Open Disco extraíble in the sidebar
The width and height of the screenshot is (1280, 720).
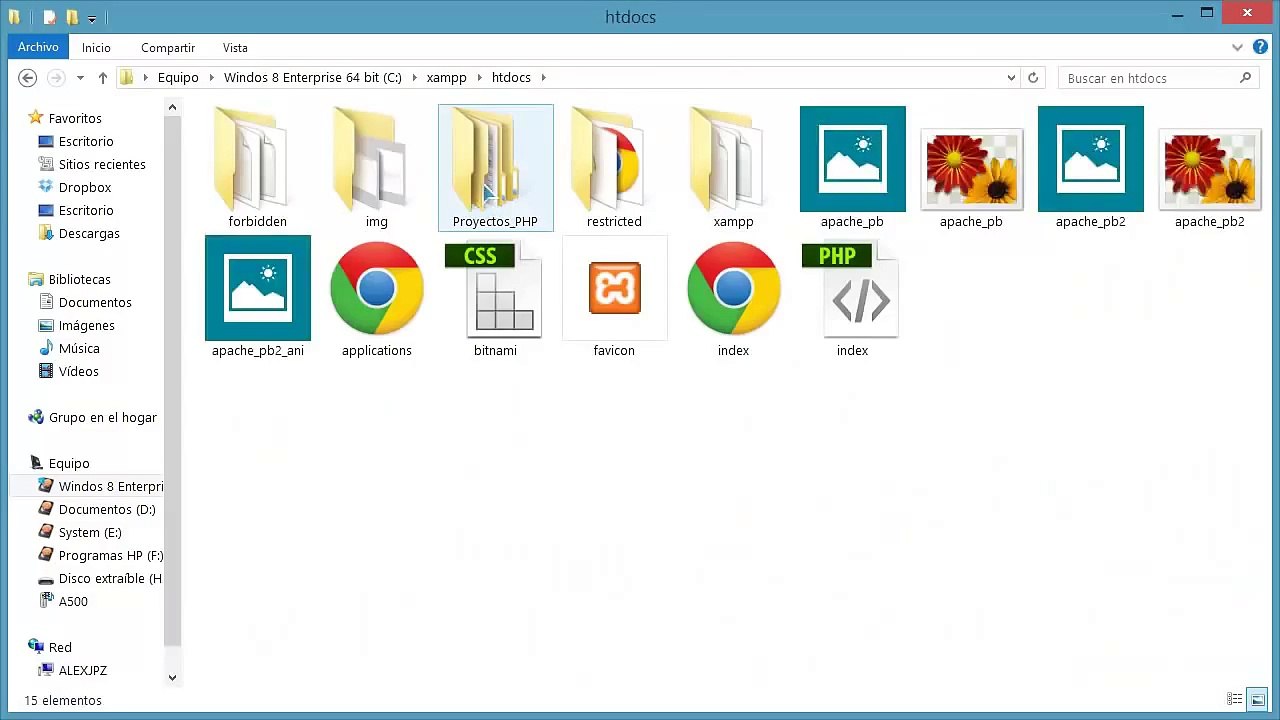[x=110, y=578]
